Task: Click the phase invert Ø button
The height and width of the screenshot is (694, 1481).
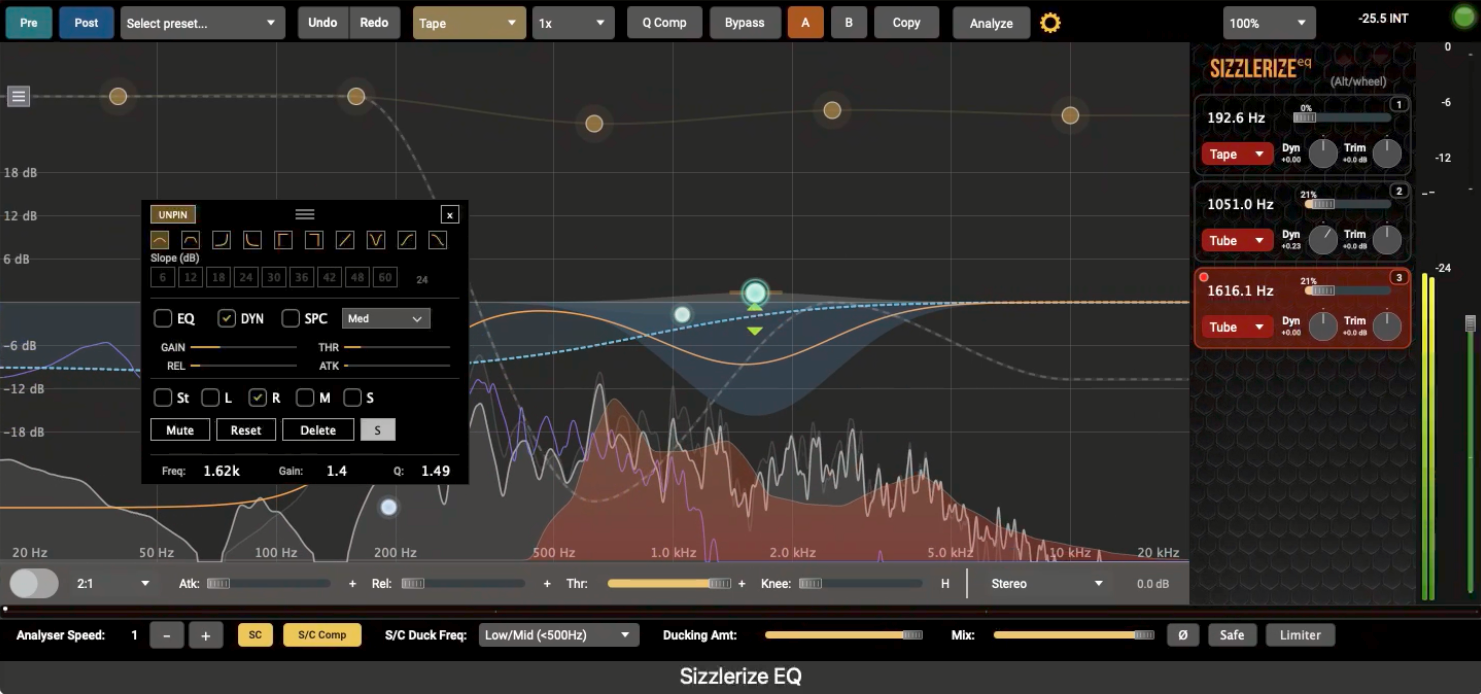Action: click(x=1182, y=635)
